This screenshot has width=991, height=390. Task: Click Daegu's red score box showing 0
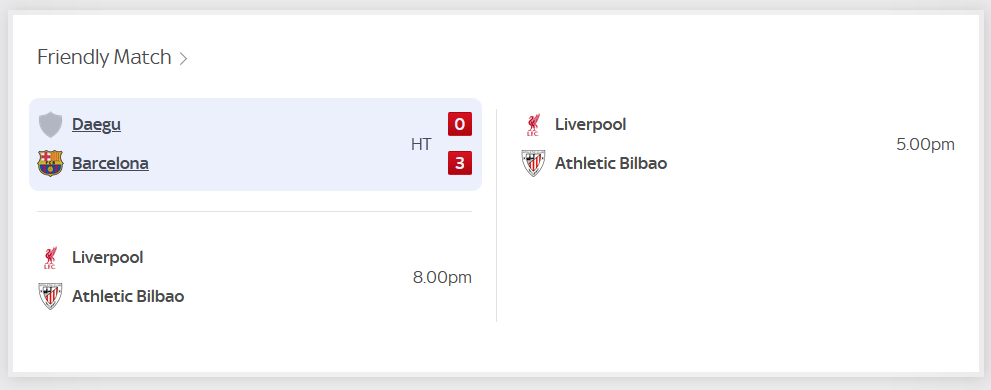click(x=460, y=124)
